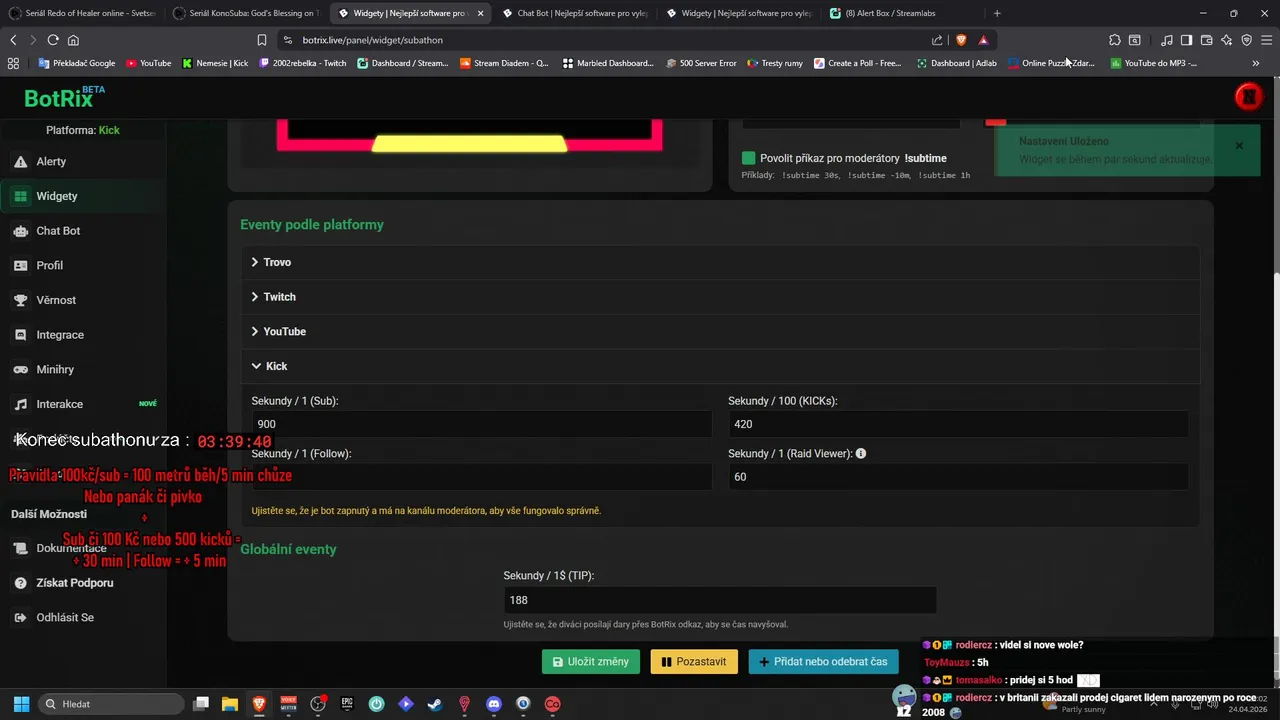The width and height of the screenshot is (1280, 720).
Task: Open Brave VPN shield icon
Action: [1246, 40]
